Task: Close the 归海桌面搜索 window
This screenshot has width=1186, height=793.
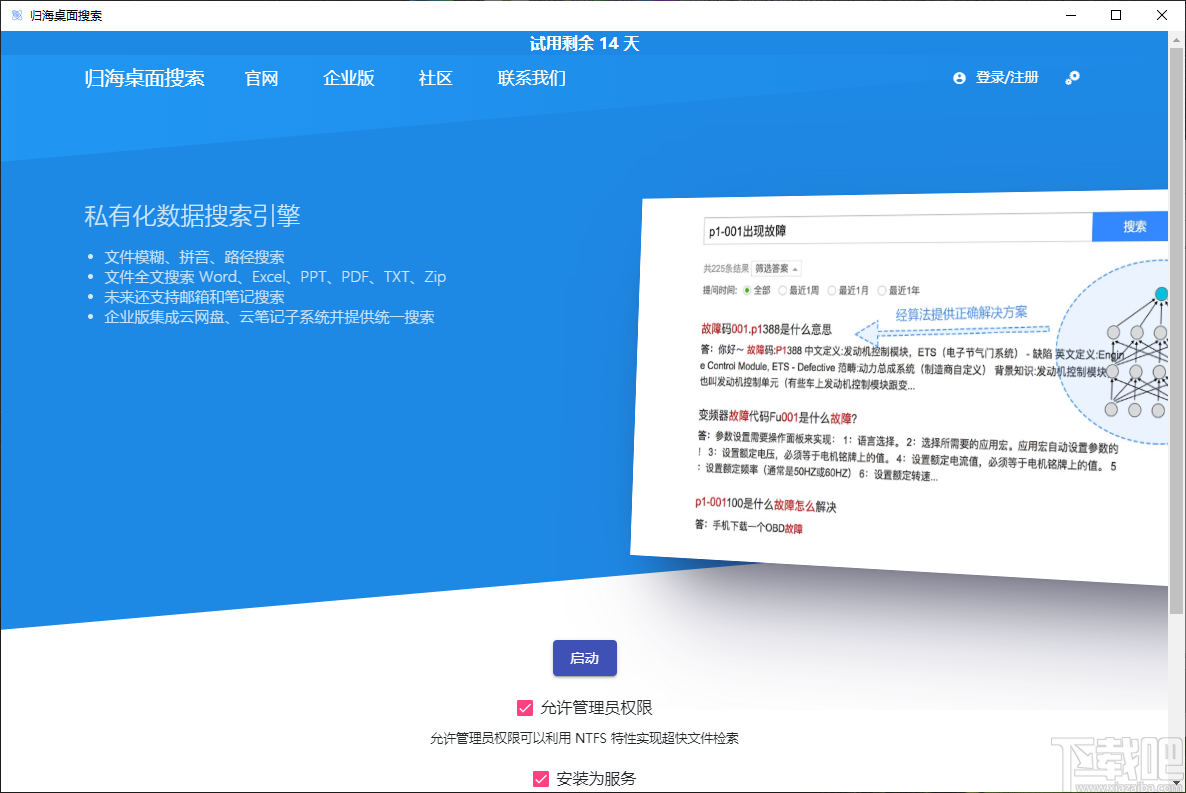Action: [x=1162, y=15]
